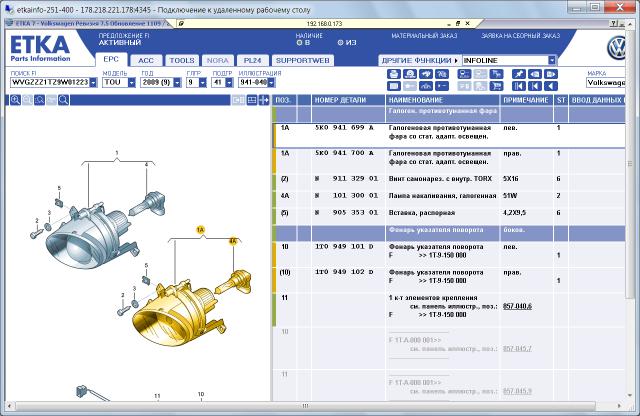Image resolution: width=640 pixels, height=416 pixels.
Task: Click the ETKA Parts Information logo
Action: point(40,49)
